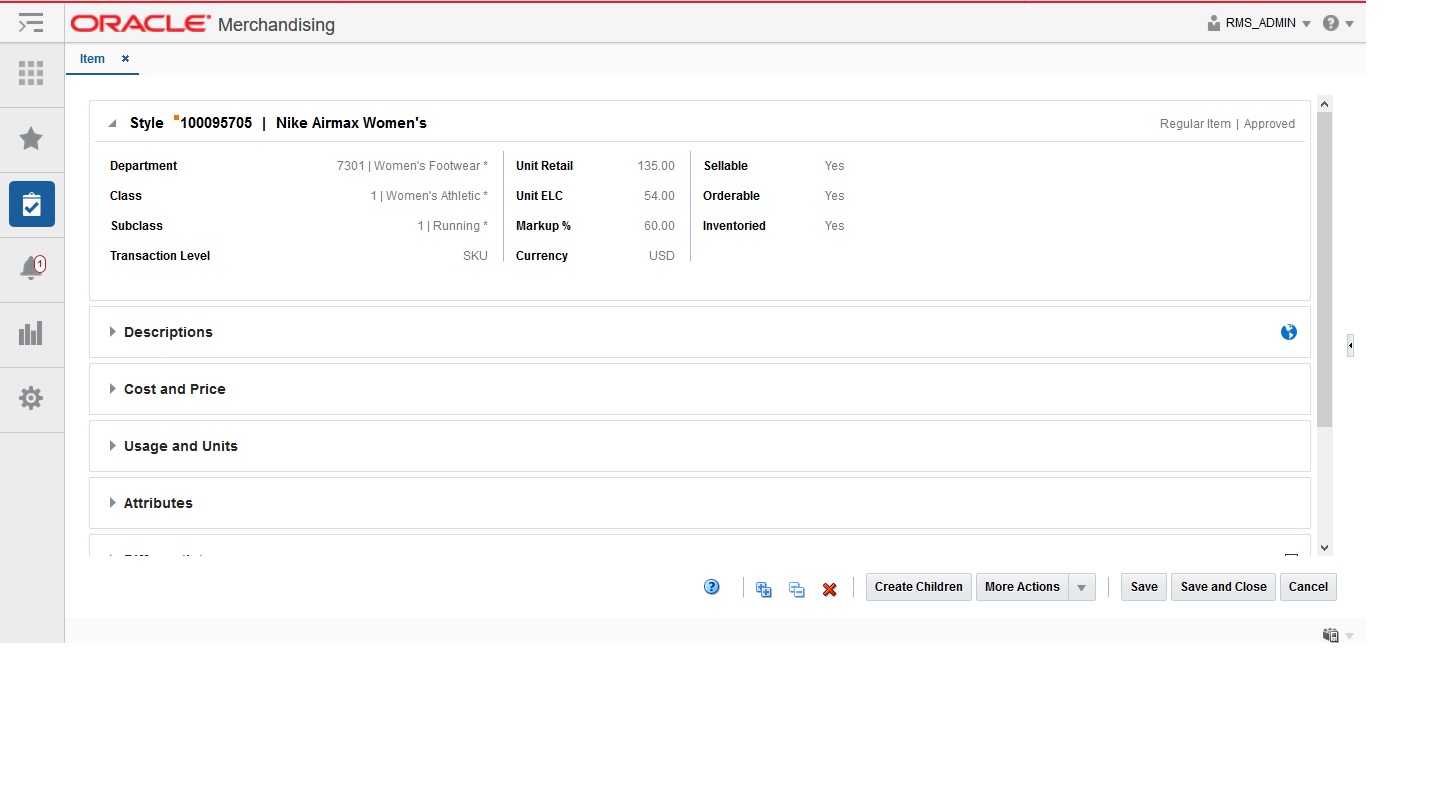View notifications via the bell icon
The width and height of the screenshot is (1456, 792).
(31, 268)
